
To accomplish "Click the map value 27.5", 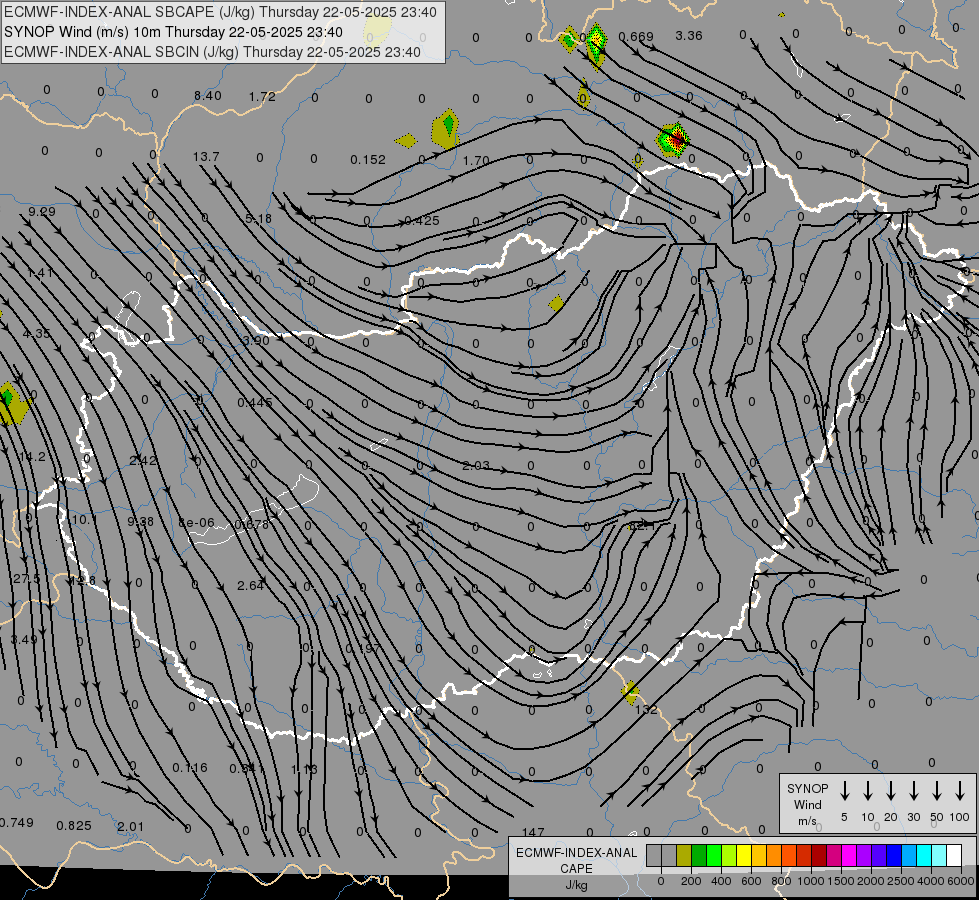I will 26,579.
